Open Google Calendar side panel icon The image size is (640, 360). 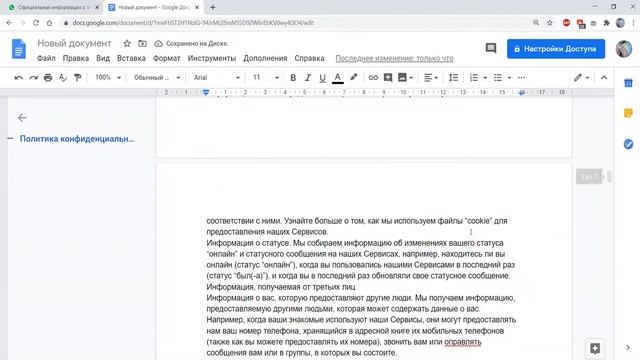628,83
